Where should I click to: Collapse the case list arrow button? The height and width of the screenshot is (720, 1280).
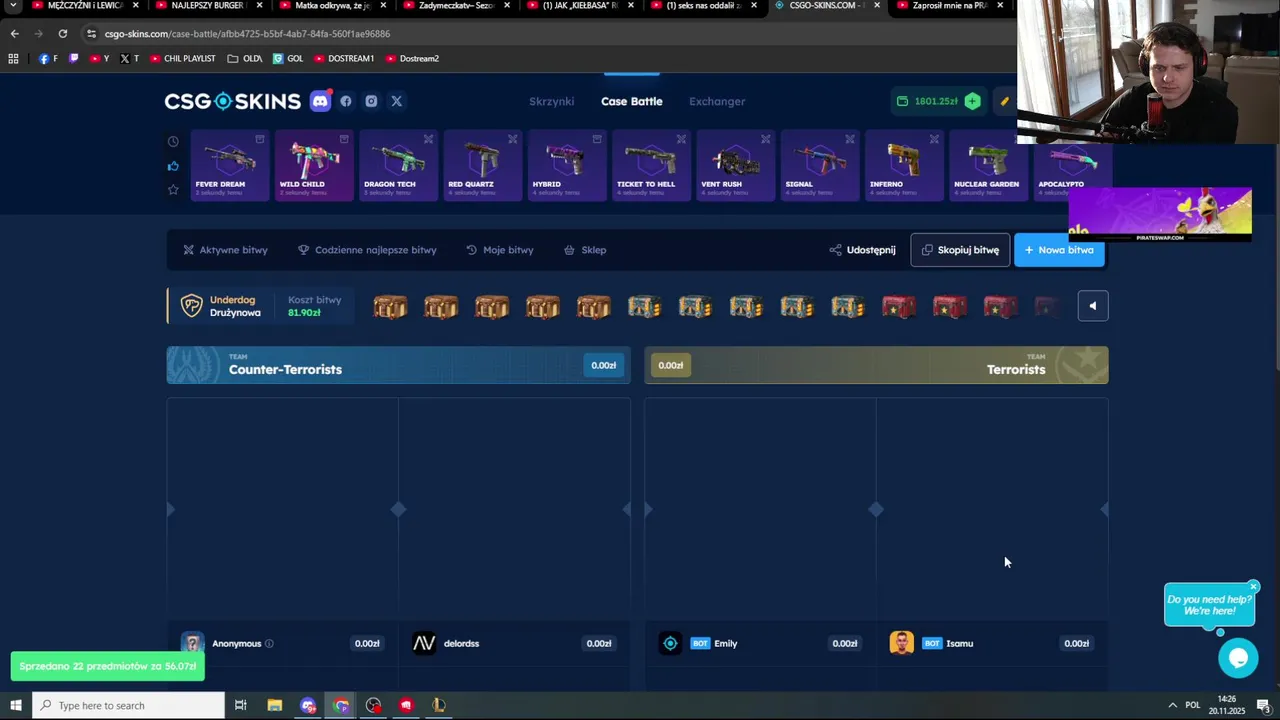coord(1092,306)
